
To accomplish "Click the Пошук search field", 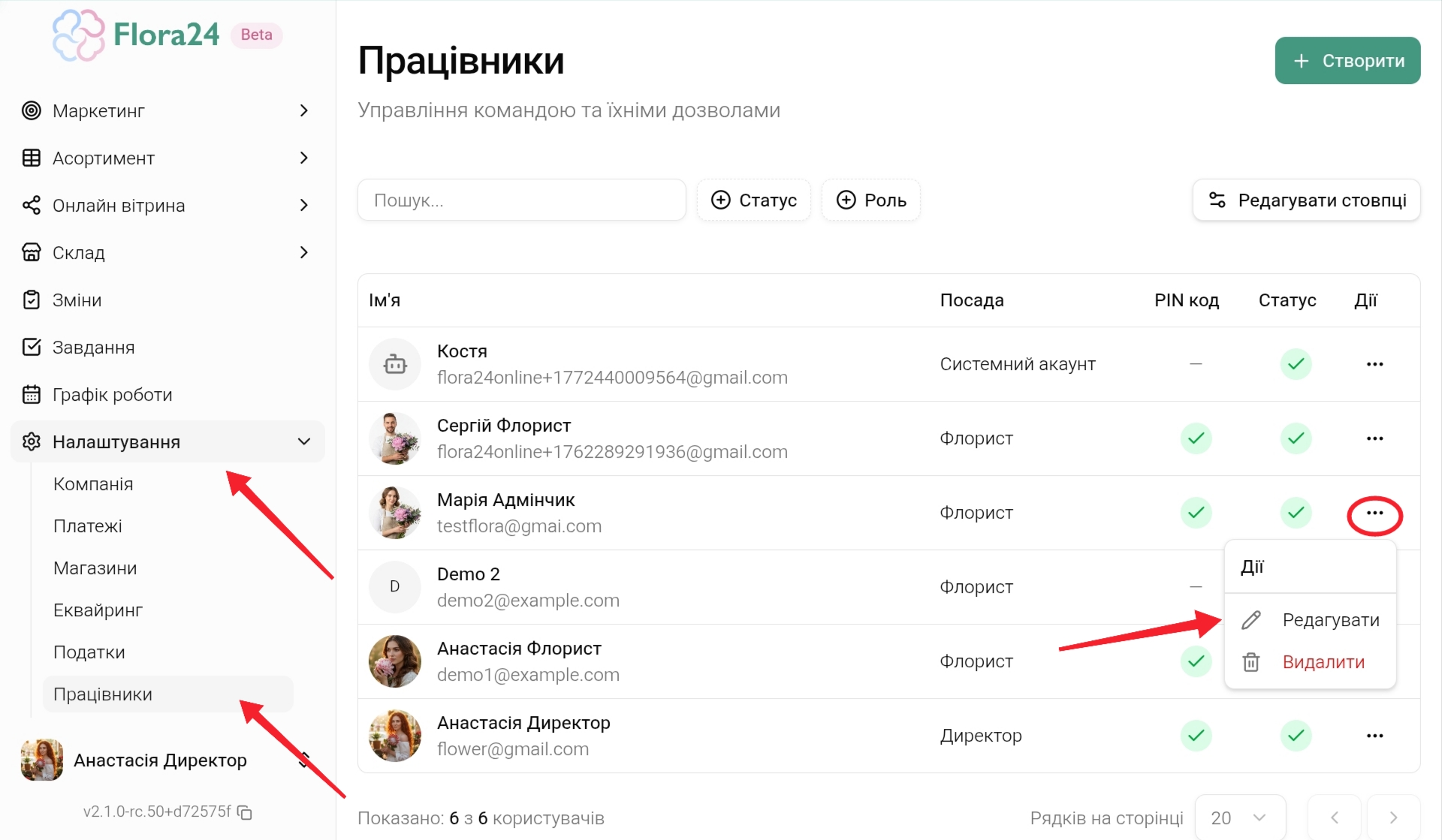I will click(x=522, y=200).
